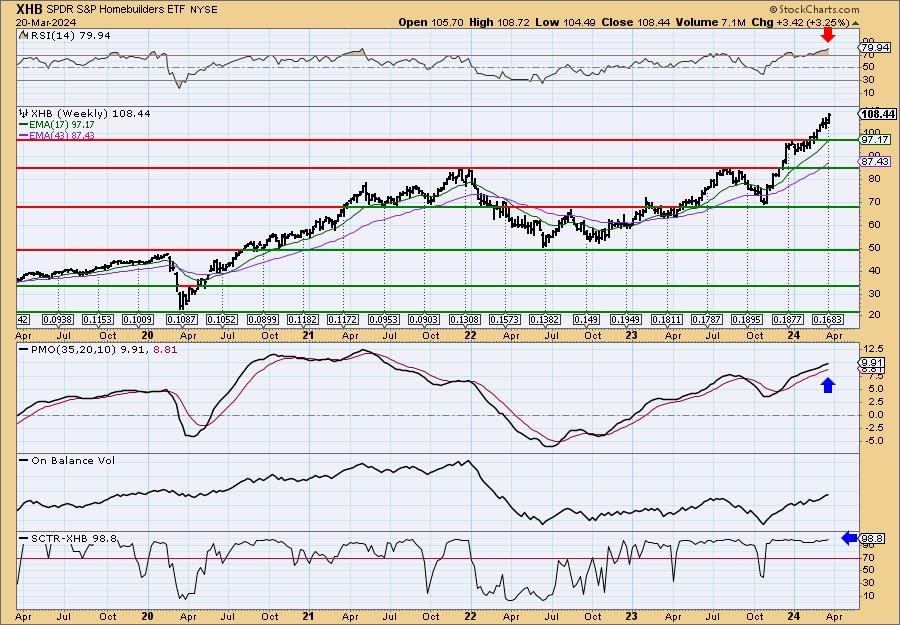This screenshot has width=900, height=625.
Task: Click the 98.8 SCTR axis value tag
Action: tap(873, 538)
